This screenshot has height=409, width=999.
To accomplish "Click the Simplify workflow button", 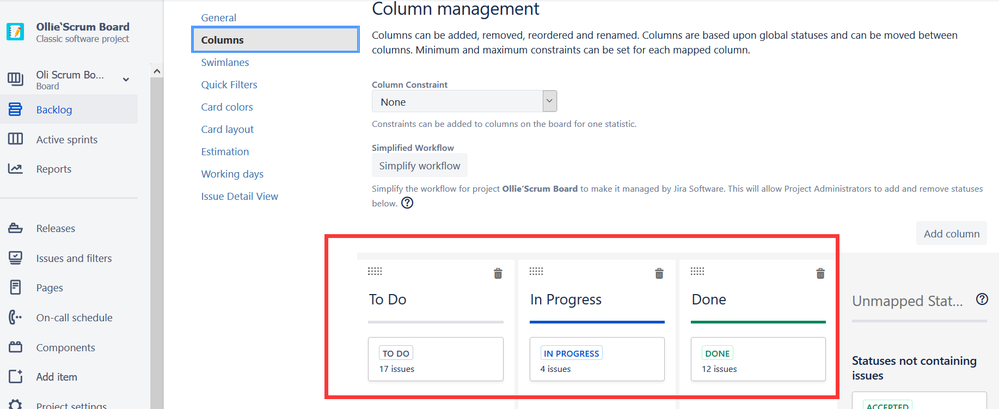I will [420, 166].
